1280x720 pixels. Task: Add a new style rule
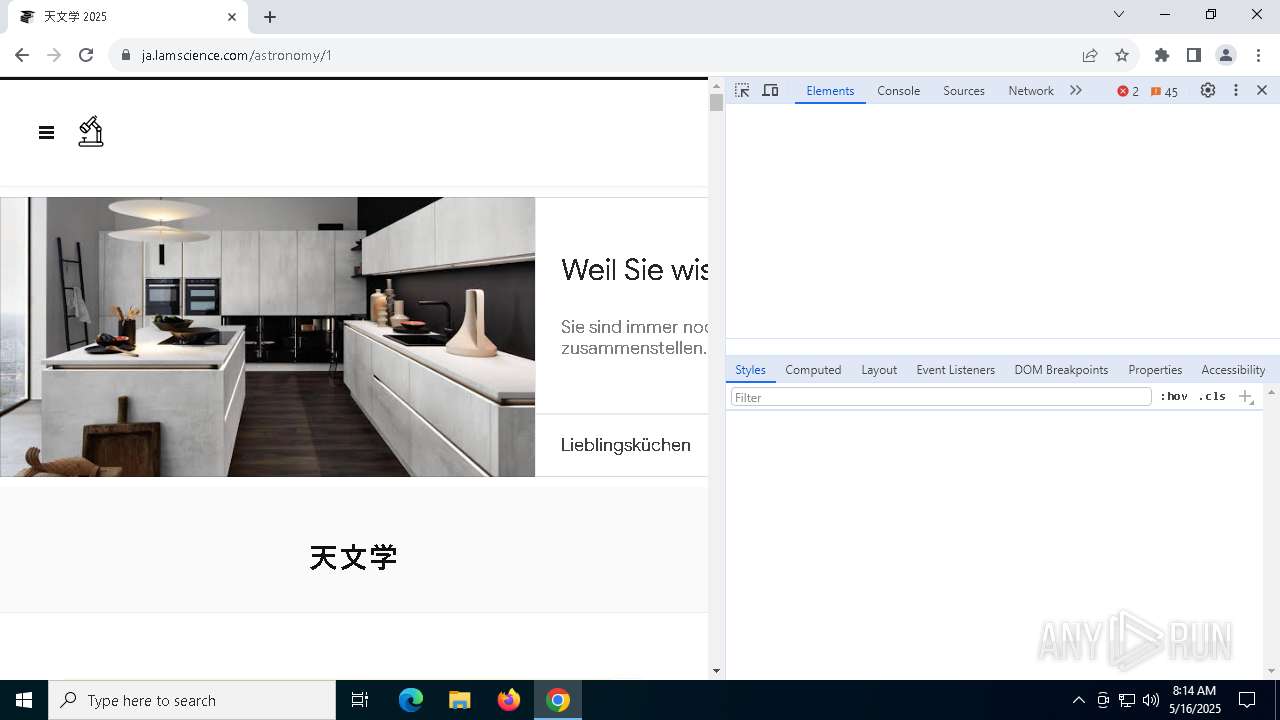1246,397
